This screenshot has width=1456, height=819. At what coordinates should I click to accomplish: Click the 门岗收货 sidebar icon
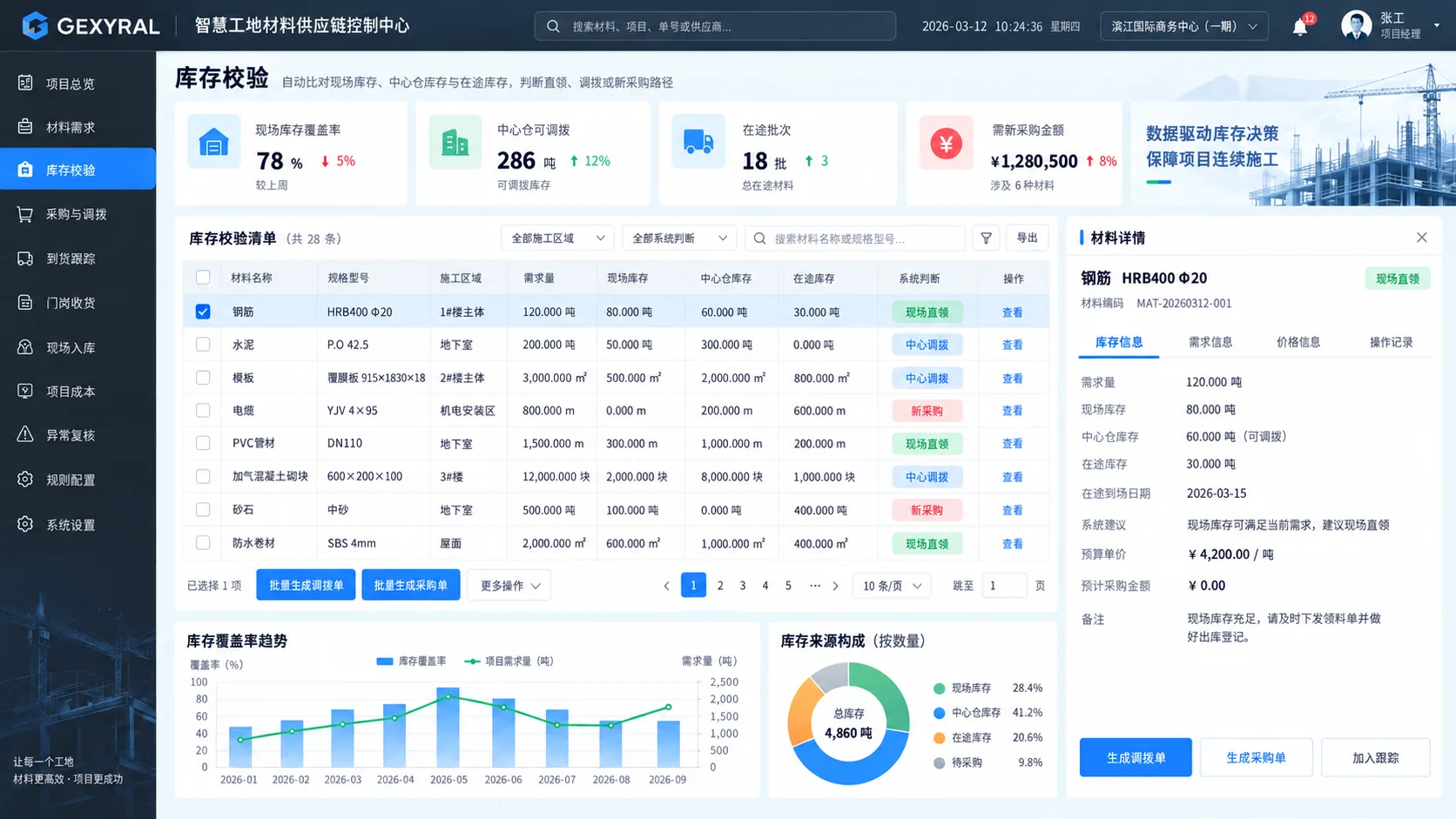pos(25,302)
